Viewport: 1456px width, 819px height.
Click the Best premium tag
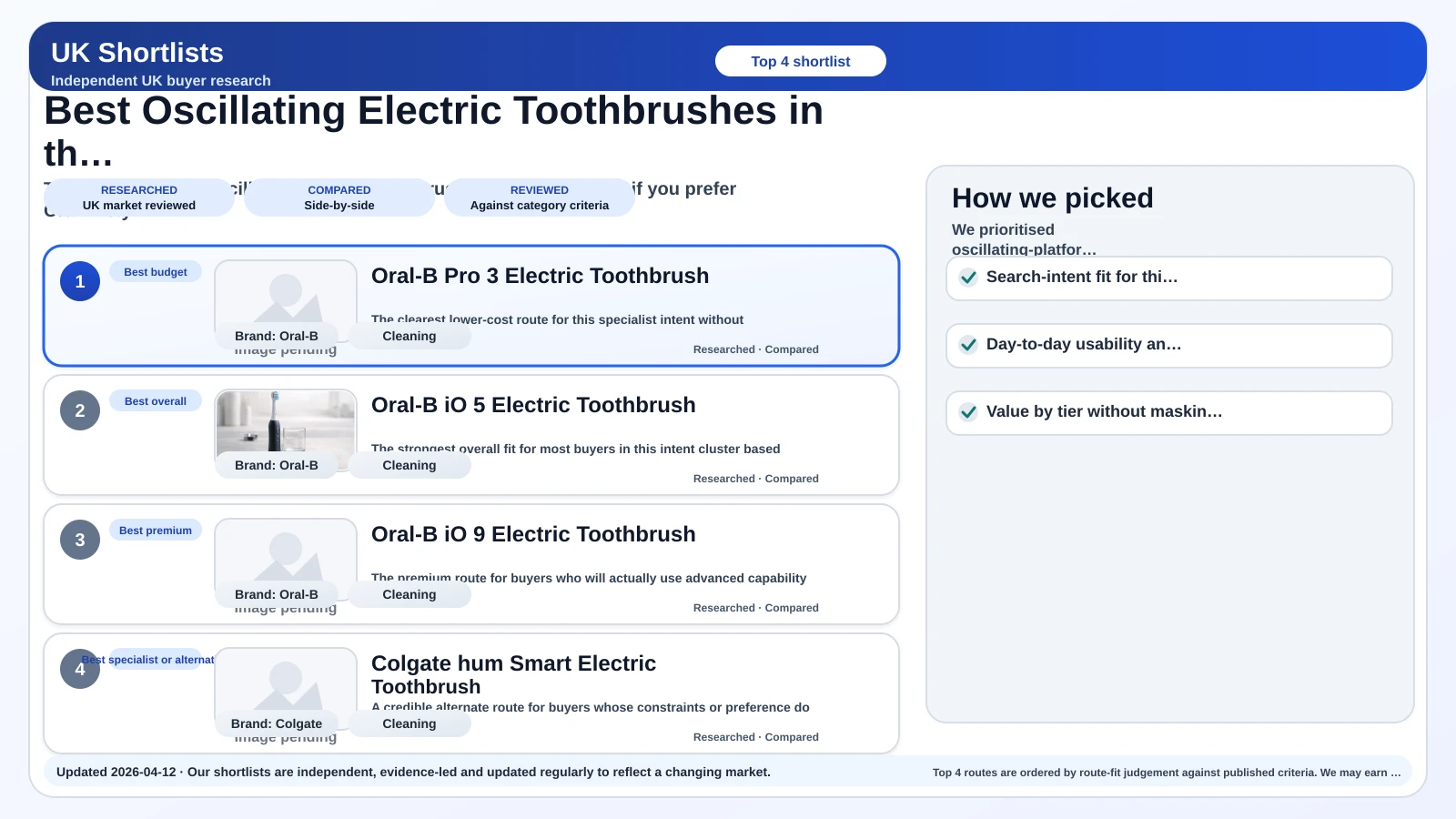tap(156, 530)
